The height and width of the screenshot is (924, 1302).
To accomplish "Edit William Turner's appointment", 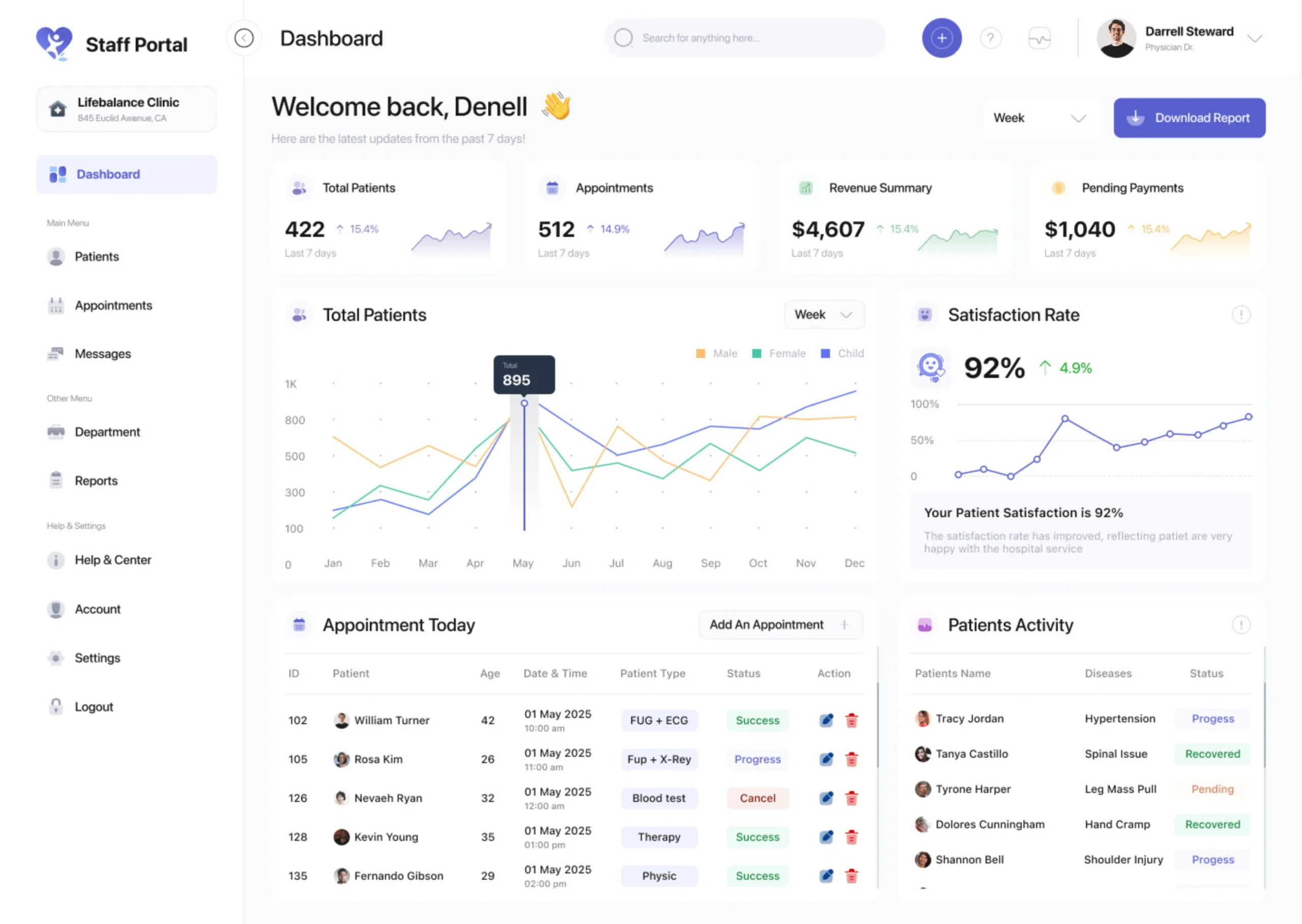I will click(x=826, y=720).
